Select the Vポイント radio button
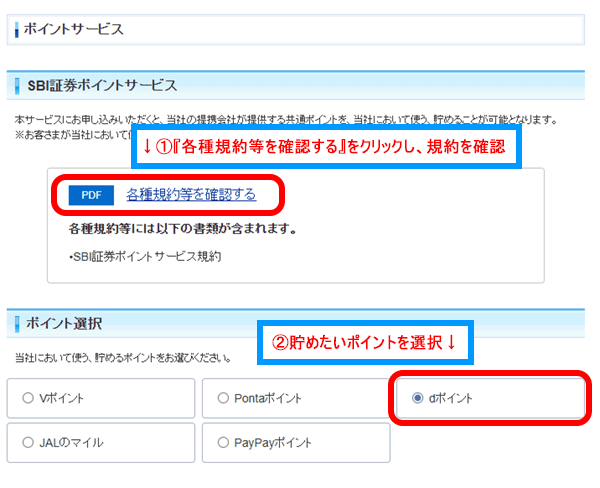Image resolution: width=600 pixels, height=488 pixels. tap(28, 398)
